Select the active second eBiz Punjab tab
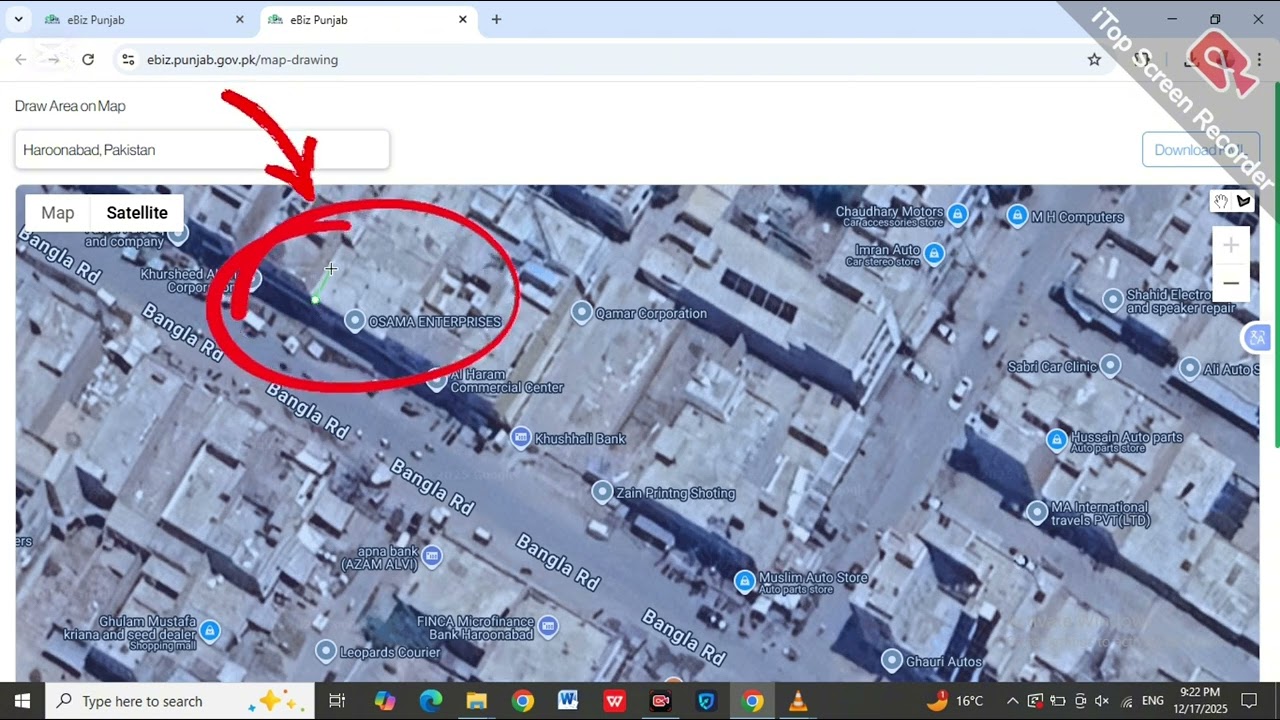Screen dimensions: 1280x720 pos(366,20)
